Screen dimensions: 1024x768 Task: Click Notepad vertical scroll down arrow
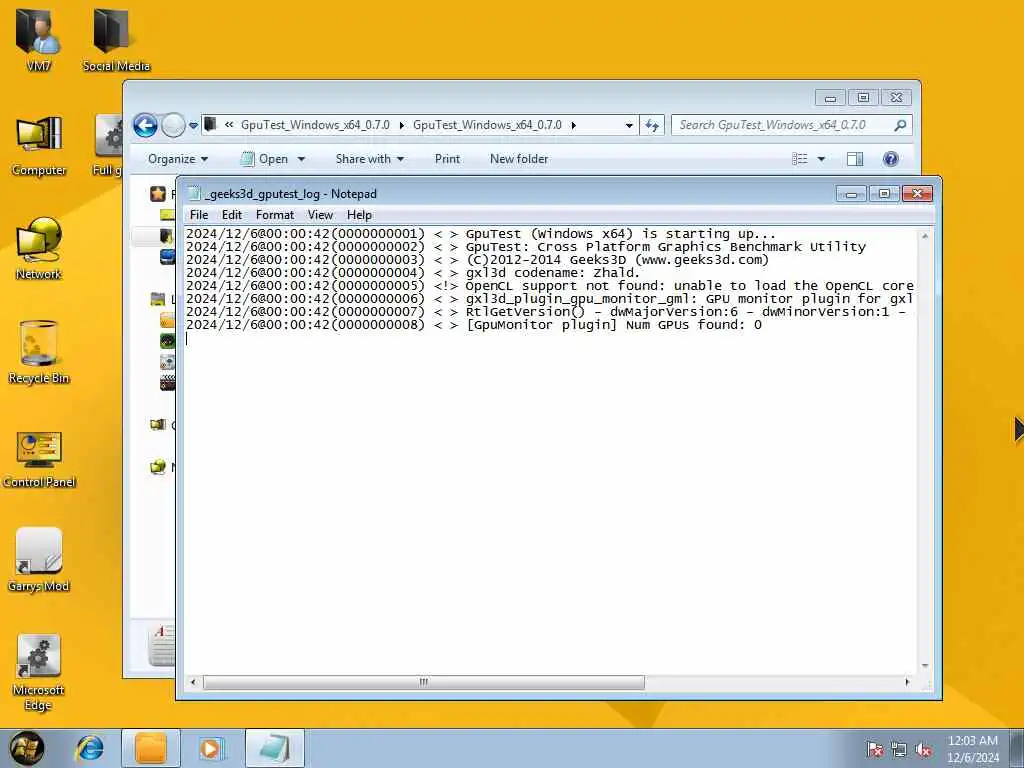point(925,665)
